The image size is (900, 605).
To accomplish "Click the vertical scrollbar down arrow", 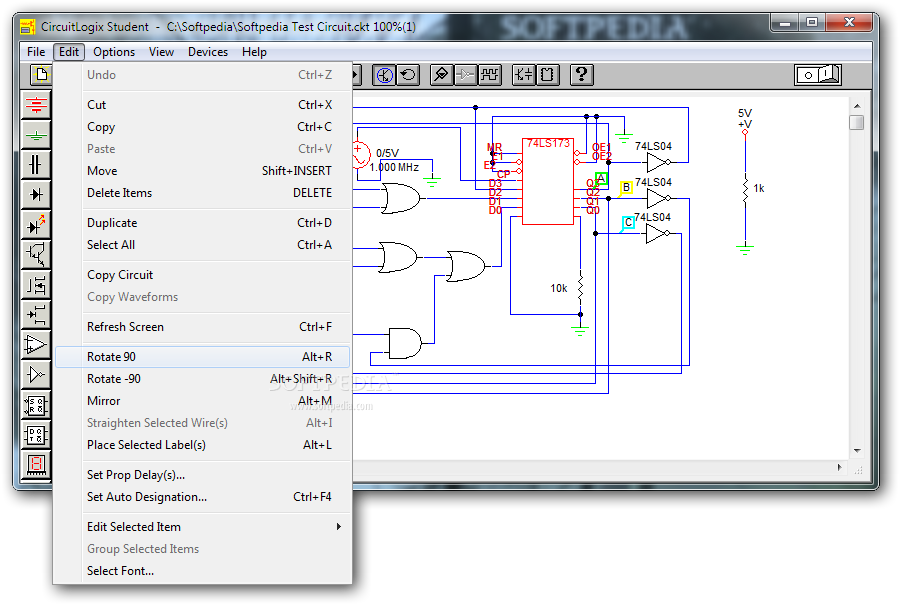I will click(856, 451).
